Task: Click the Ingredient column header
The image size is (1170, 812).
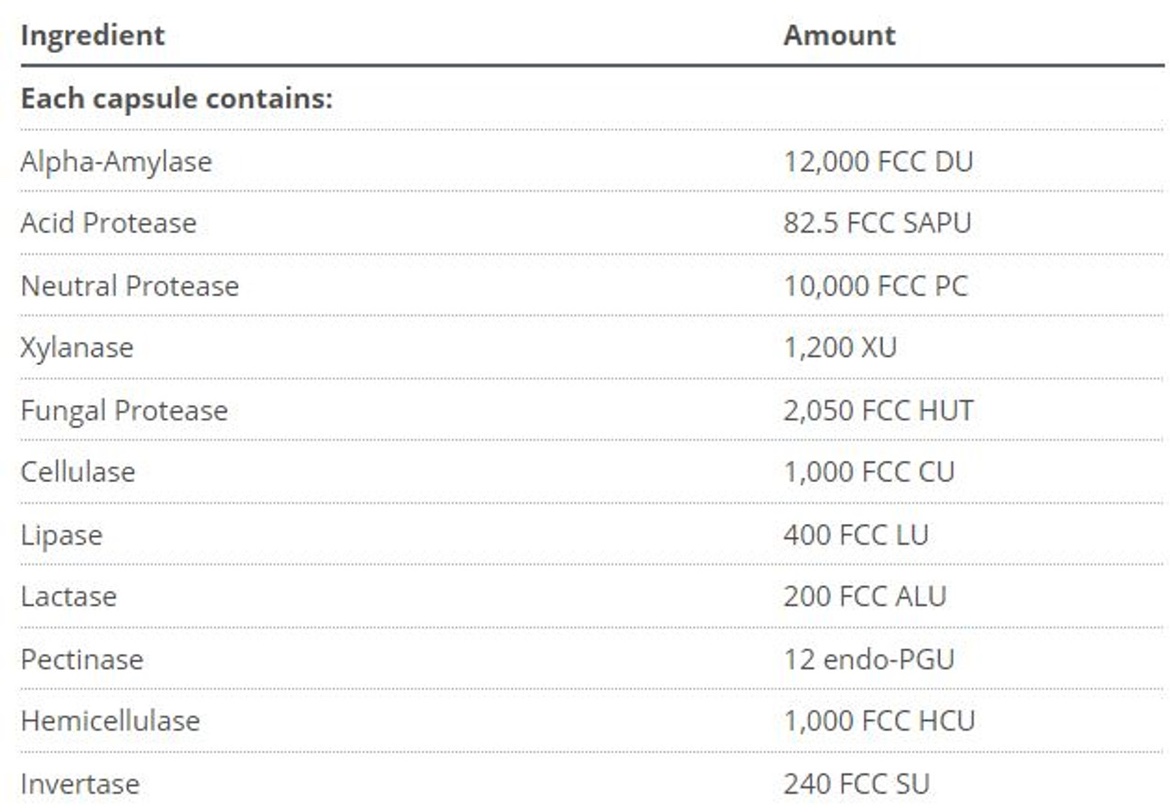Action: (x=93, y=36)
